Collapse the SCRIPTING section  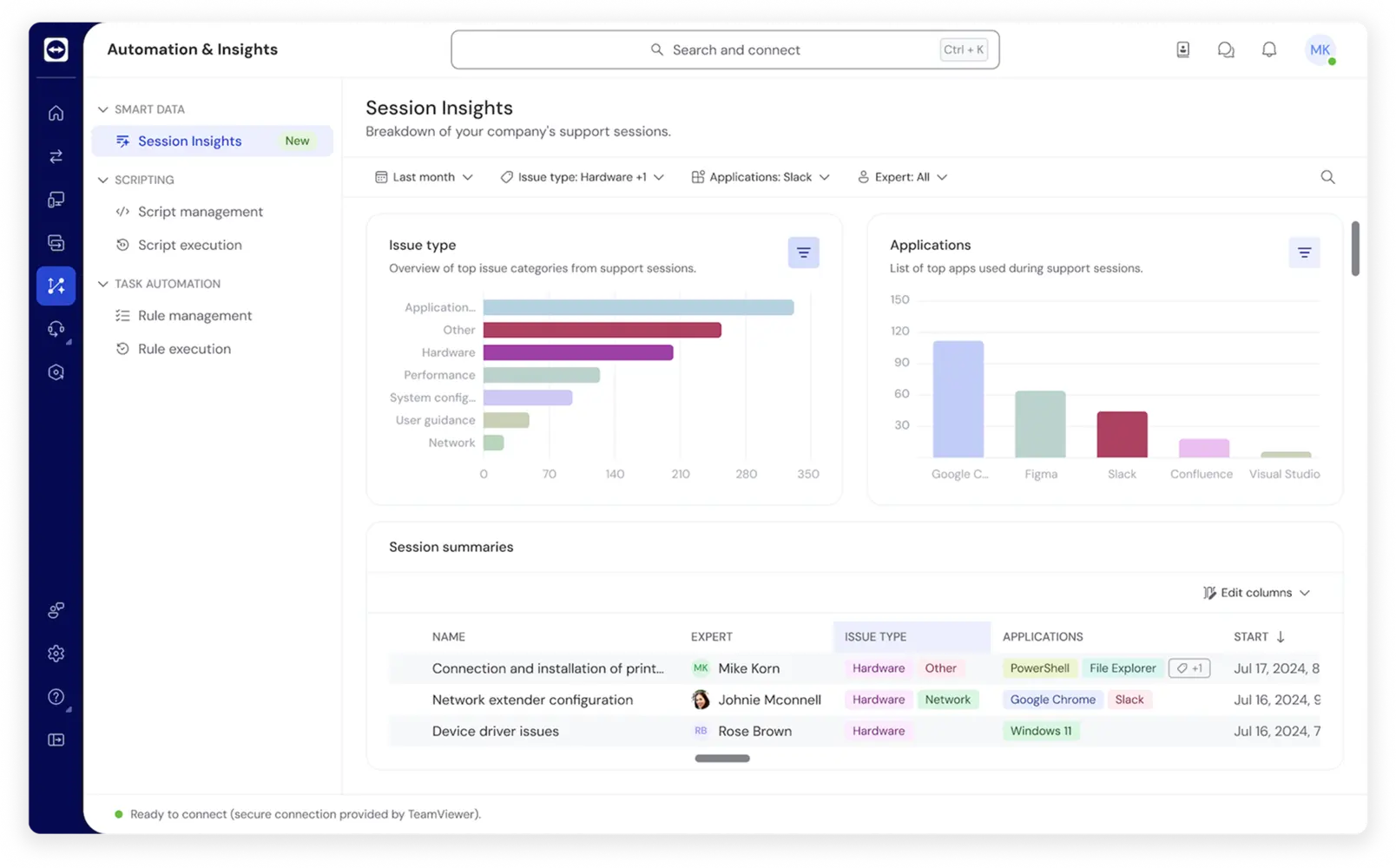tap(103, 180)
